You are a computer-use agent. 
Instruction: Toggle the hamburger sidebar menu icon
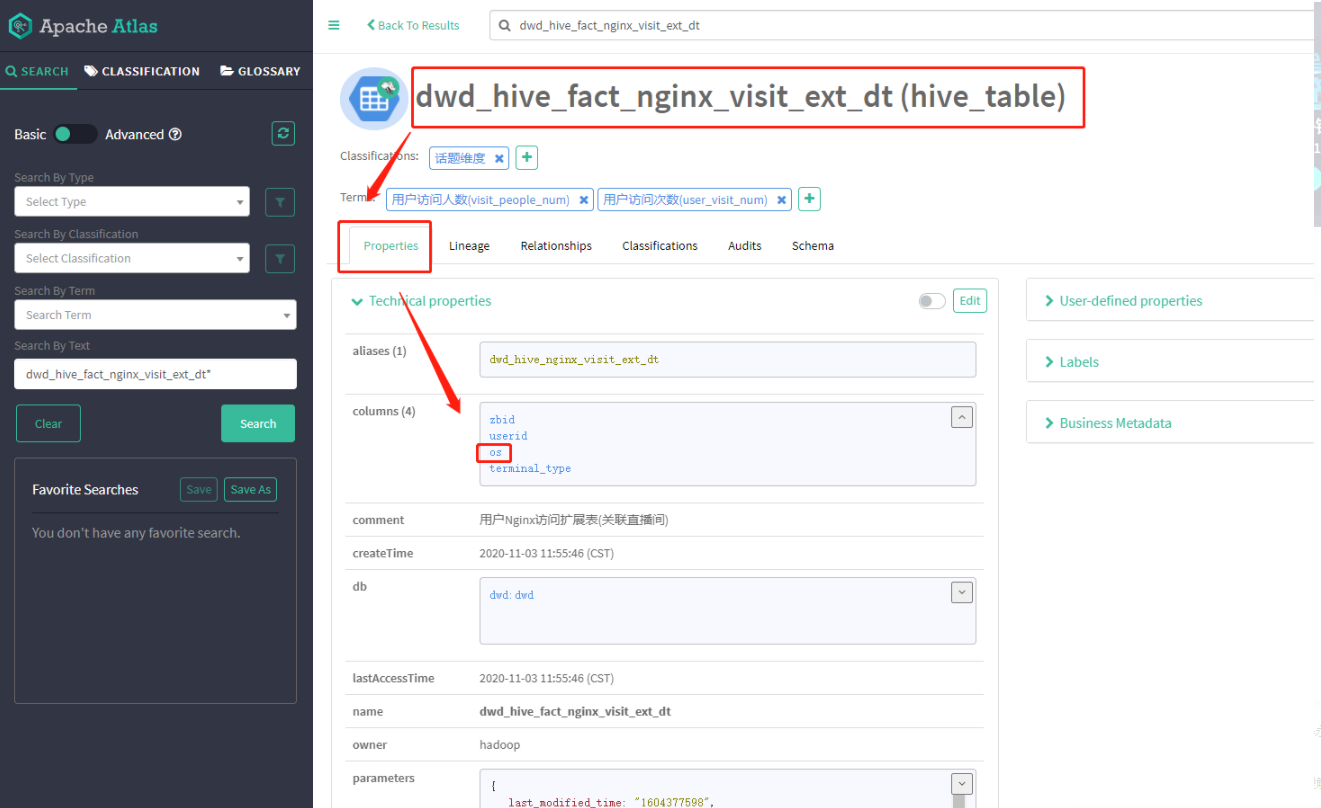pyautogui.click(x=334, y=25)
